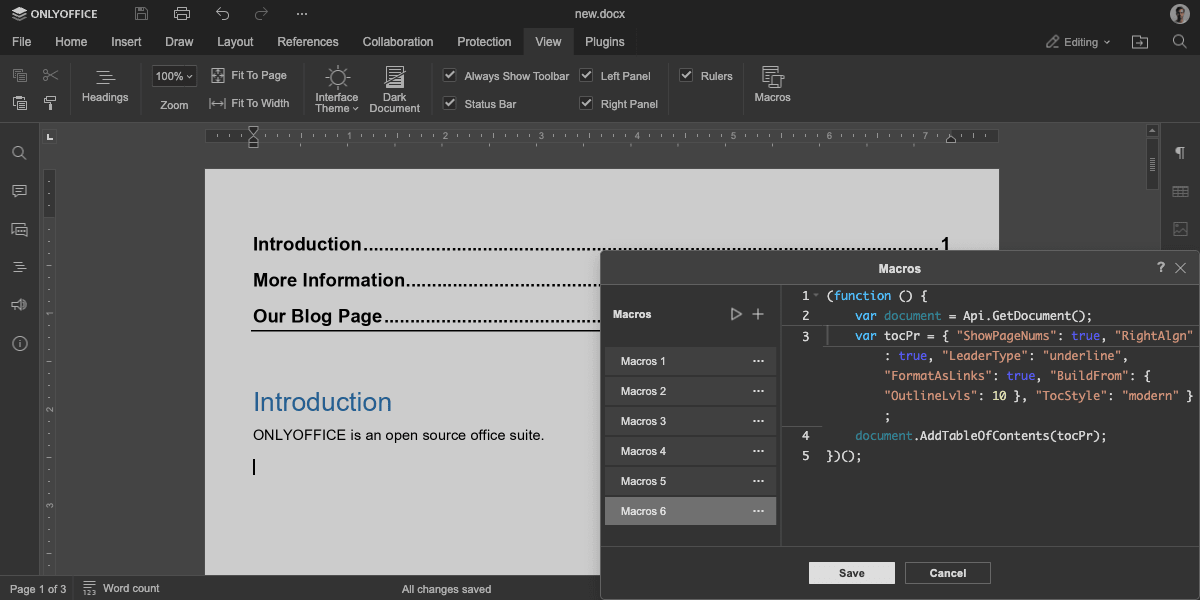Screen dimensions: 1200x600
Task: Click the Print icon in title bar
Action: click(x=181, y=14)
